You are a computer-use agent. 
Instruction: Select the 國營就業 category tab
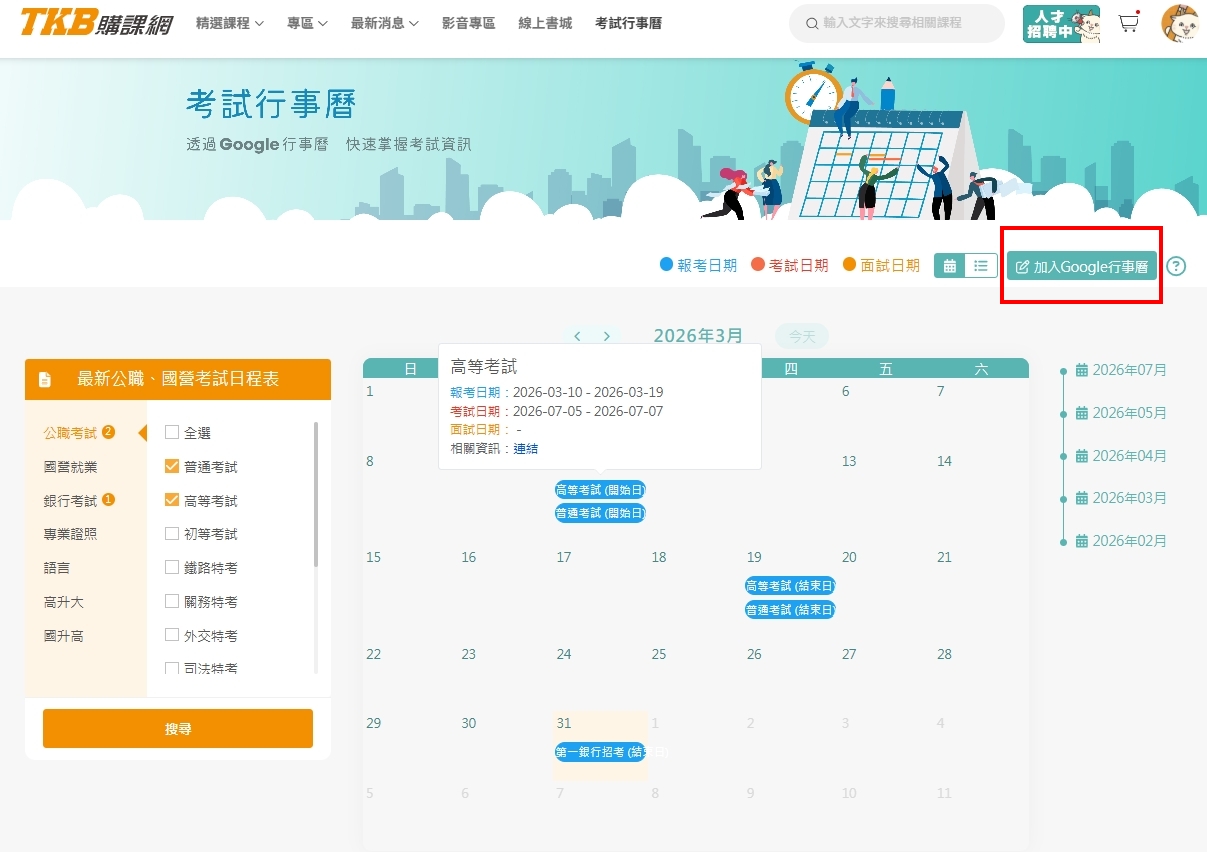(71, 467)
